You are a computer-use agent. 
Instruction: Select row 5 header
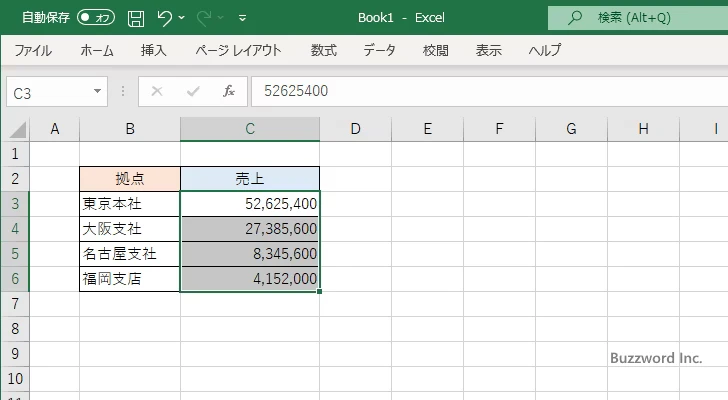click(15, 254)
